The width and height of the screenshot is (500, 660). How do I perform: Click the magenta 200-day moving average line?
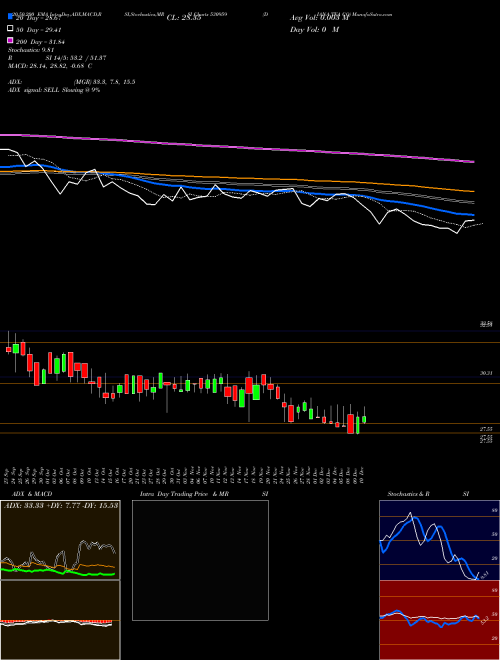pos(237,146)
